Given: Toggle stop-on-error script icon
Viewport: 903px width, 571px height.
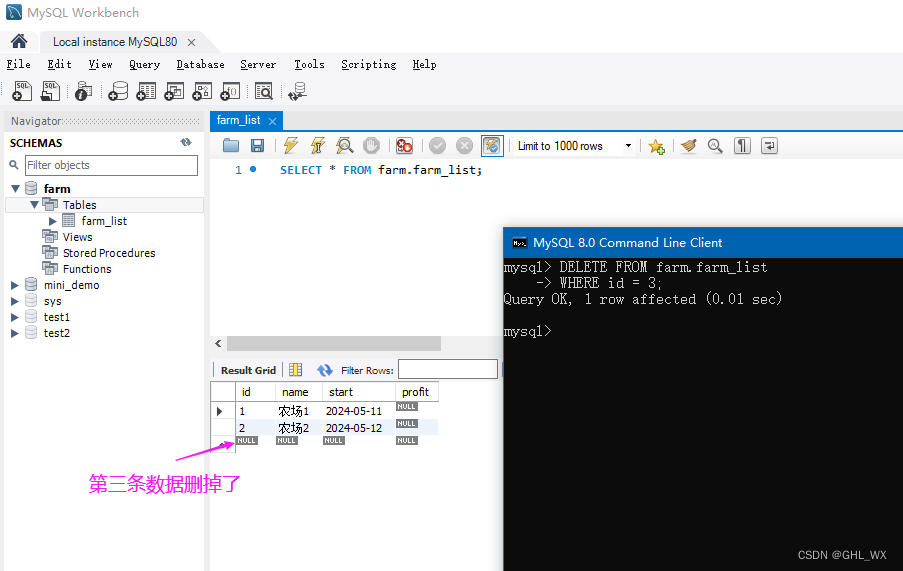Looking at the screenshot, I should [404, 146].
